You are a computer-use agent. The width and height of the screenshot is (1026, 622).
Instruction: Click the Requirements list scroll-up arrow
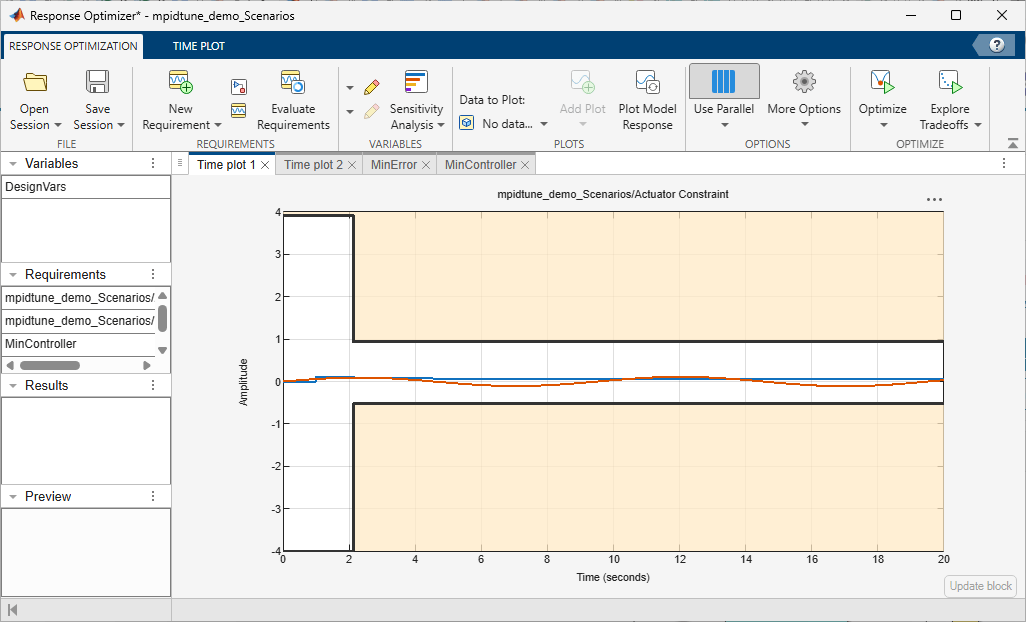pos(163,296)
